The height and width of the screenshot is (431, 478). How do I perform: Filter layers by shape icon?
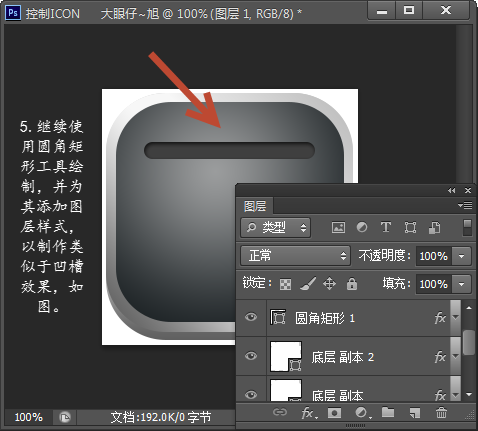click(x=410, y=228)
